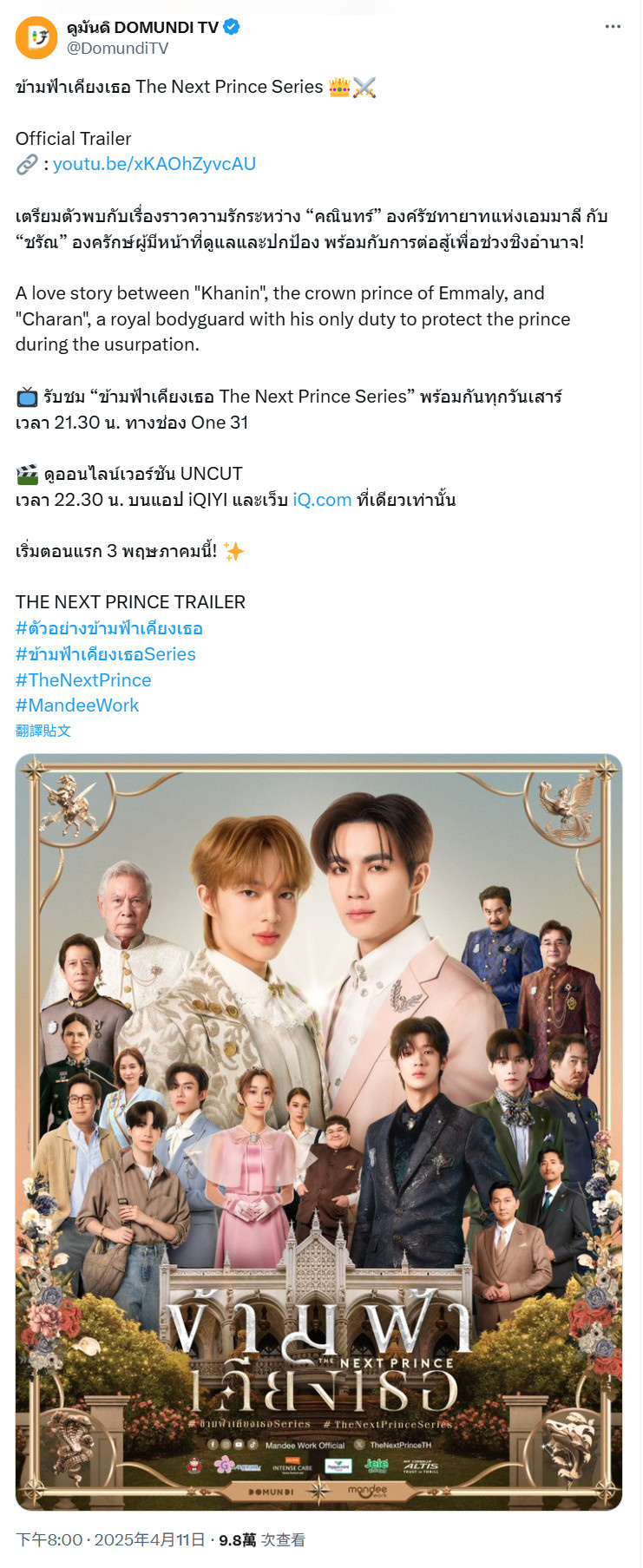Open the #TheNextPrince hashtag
The height and width of the screenshot is (1568, 643).
point(83,680)
